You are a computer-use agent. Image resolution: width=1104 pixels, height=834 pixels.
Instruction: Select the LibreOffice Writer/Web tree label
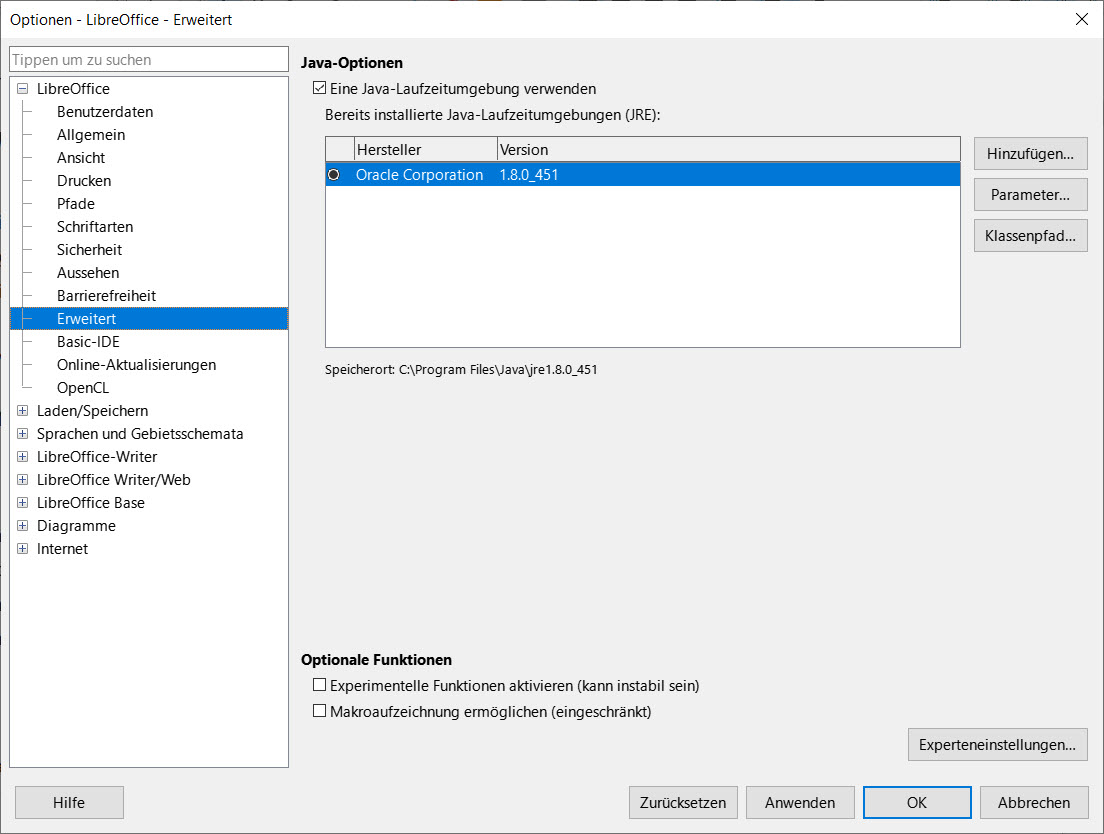(x=113, y=479)
